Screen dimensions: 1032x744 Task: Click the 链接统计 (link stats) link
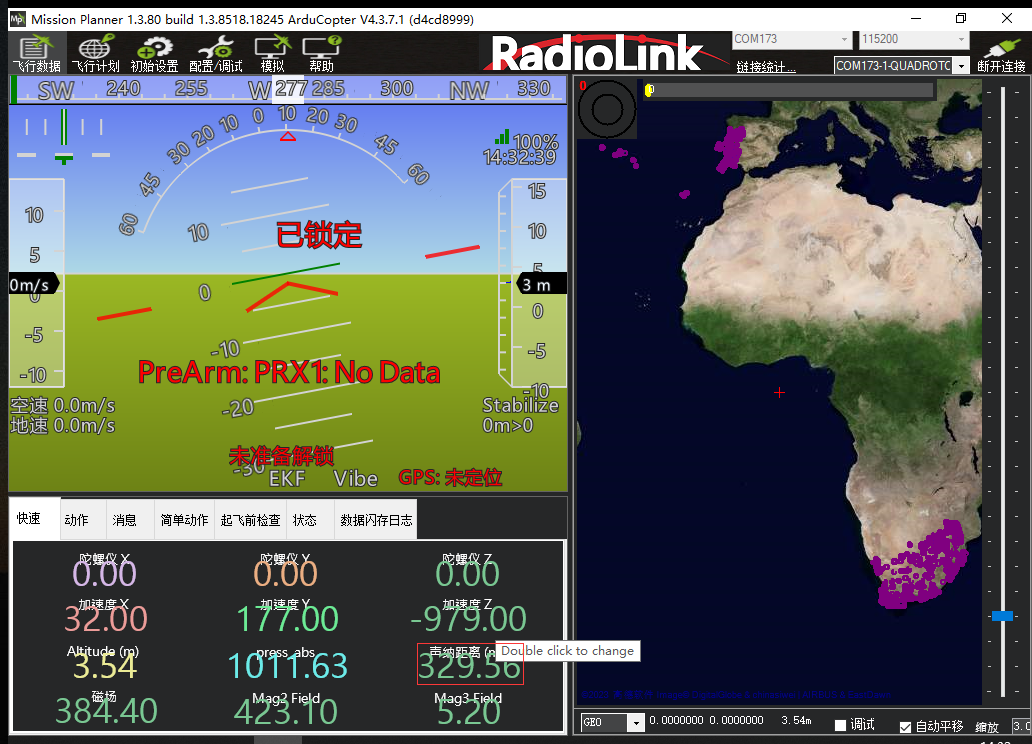(x=766, y=67)
